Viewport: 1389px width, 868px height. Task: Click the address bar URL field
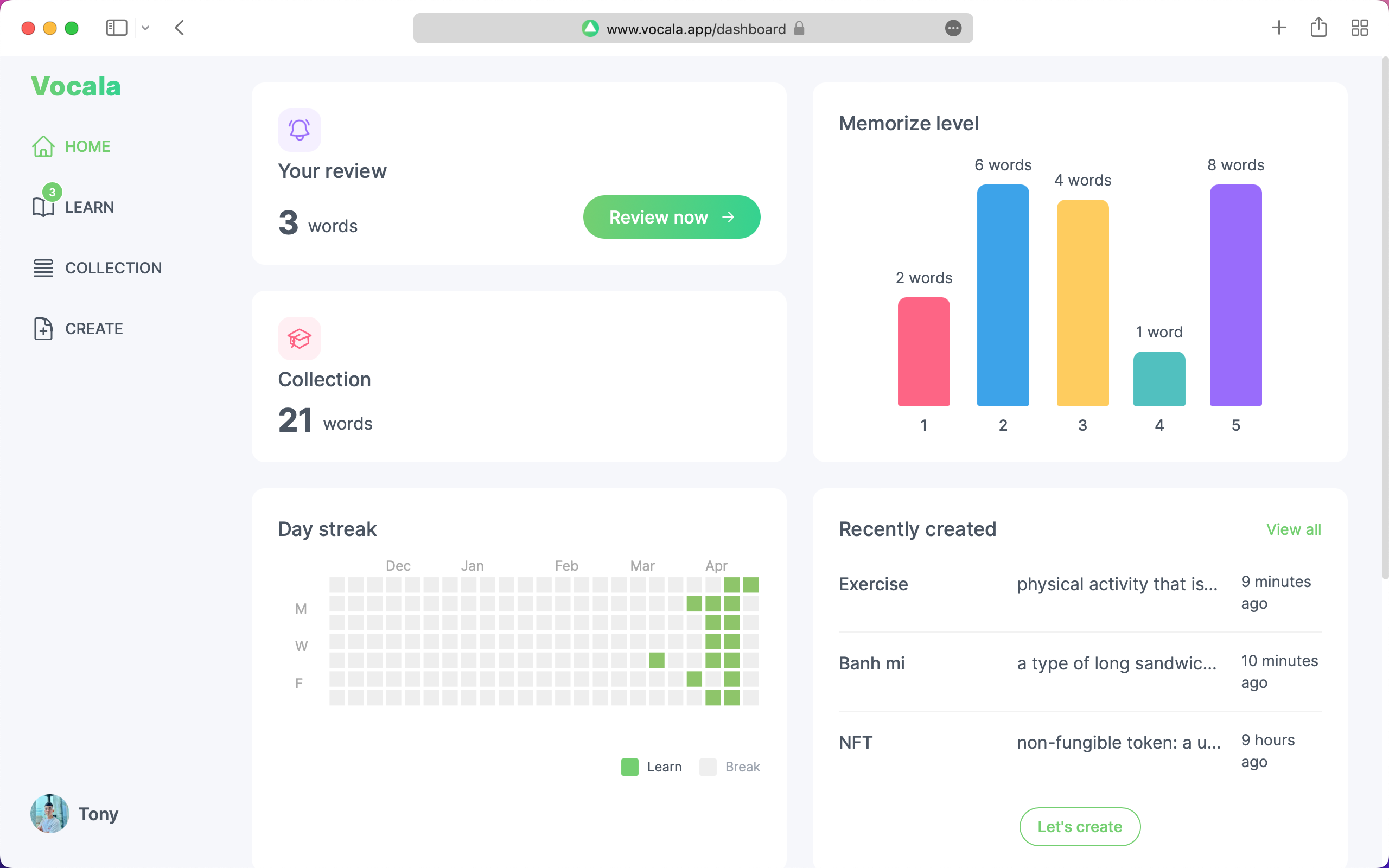pos(696,29)
